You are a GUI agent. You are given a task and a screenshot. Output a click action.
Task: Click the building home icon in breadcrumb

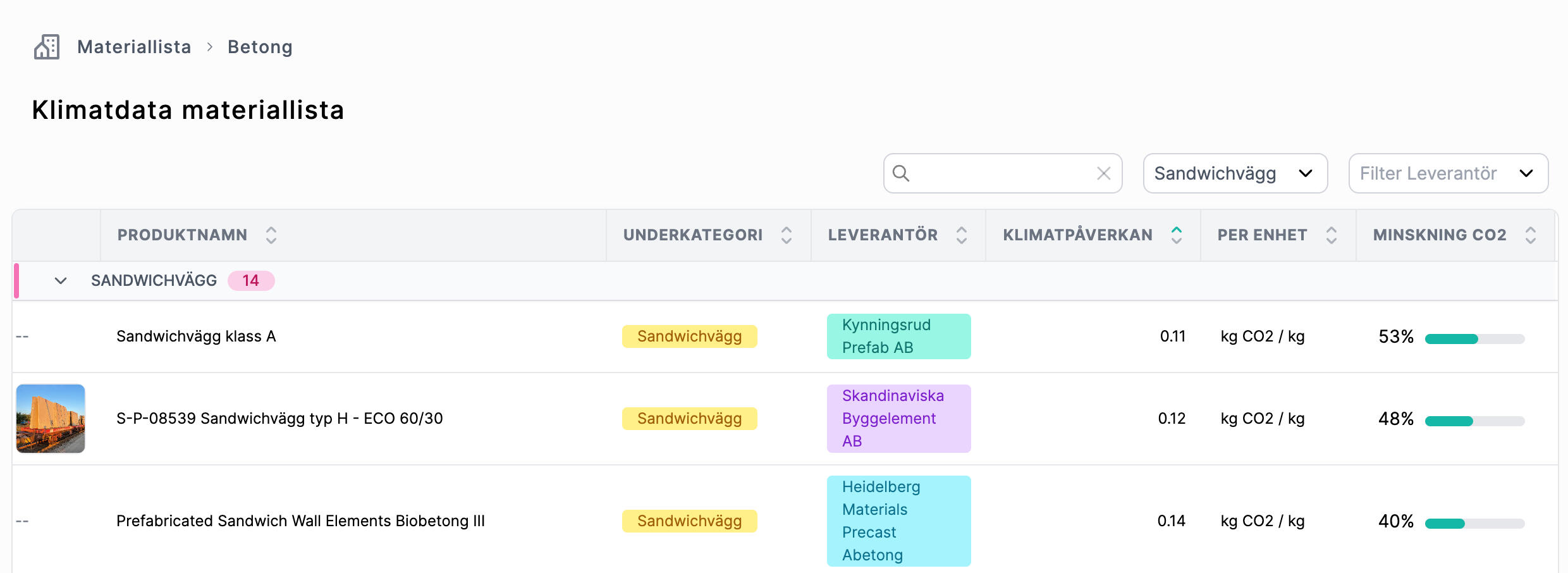[x=47, y=47]
